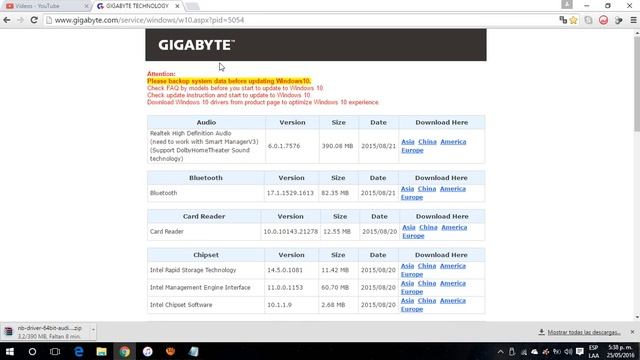The image size is (640, 360).
Task: Switch to Chrome taskbar icon
Action: (x=124, y=351)
